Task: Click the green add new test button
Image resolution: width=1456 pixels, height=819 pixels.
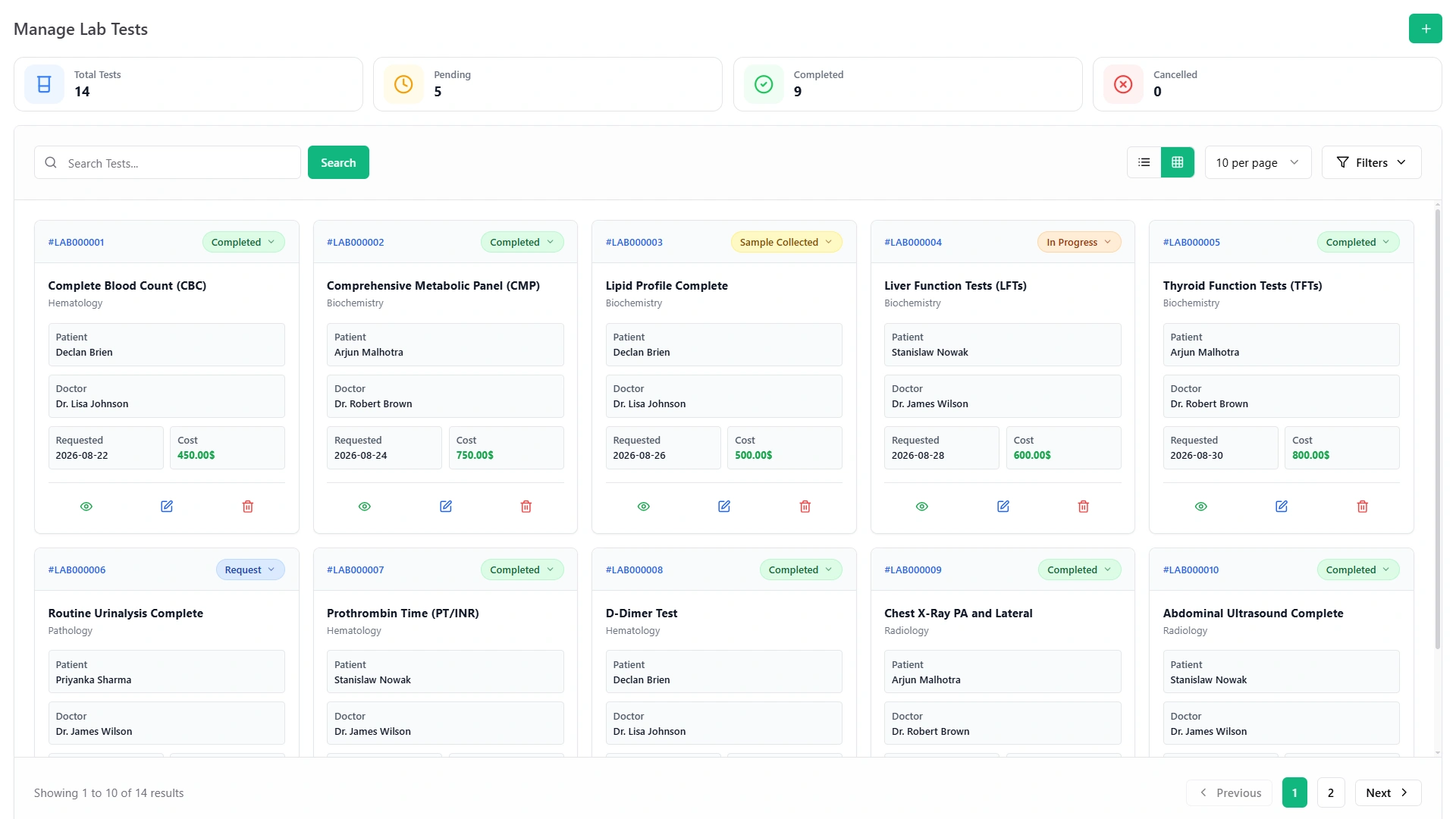Action: click(1425, 29)
